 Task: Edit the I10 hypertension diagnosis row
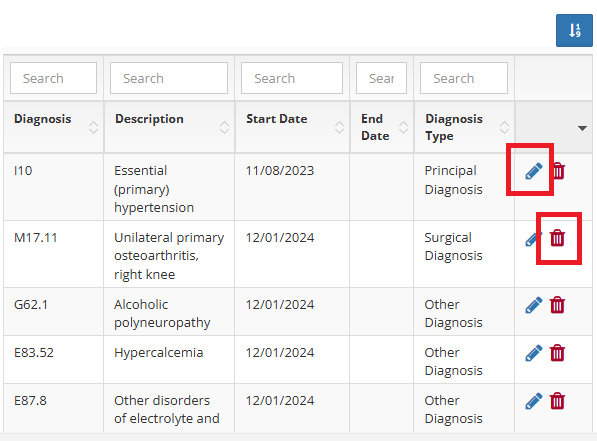point(533,171)
